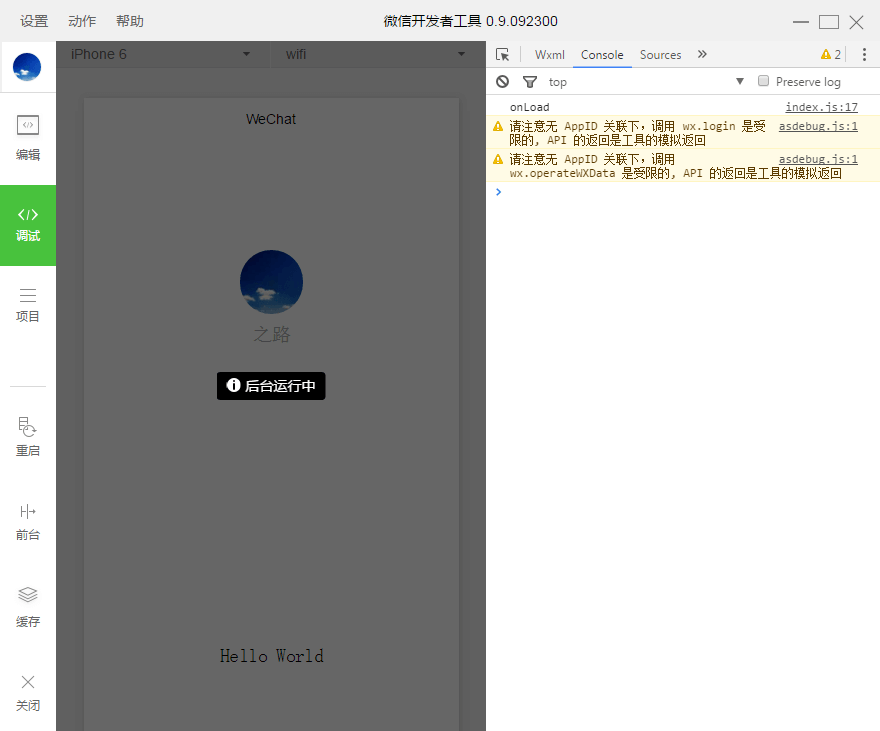Switch to the Wxml tab

pos(549,54)
